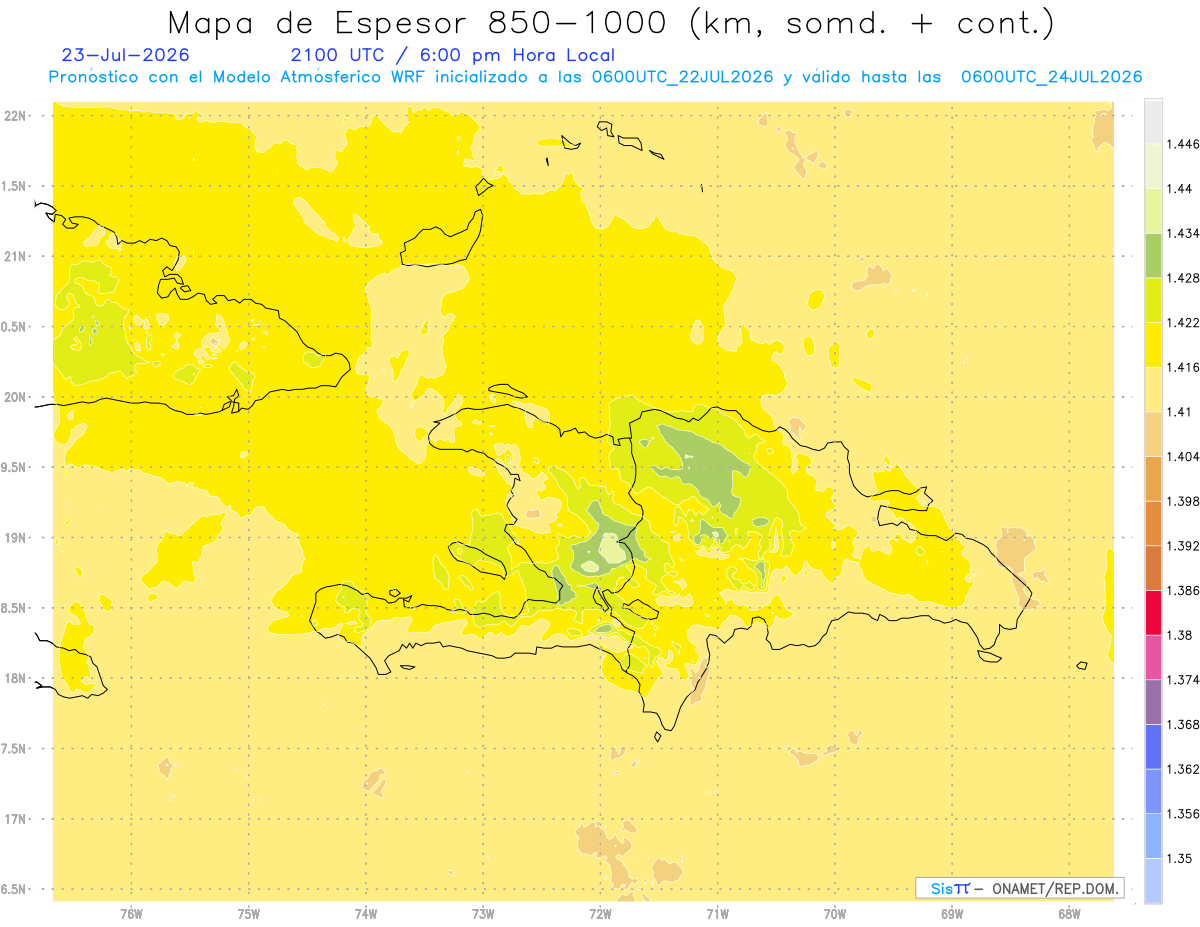
Task: Select the light gray swatch above 1.446
Action: coord(1153,121)
